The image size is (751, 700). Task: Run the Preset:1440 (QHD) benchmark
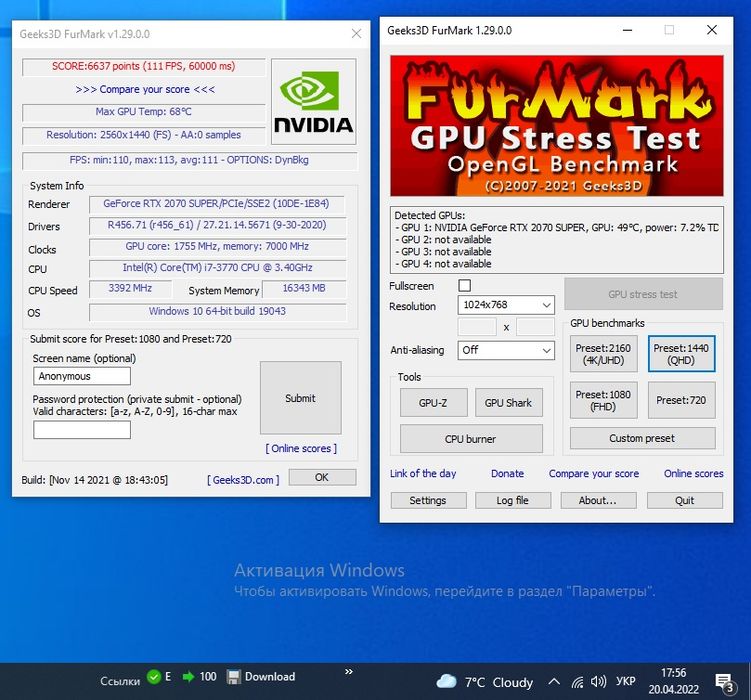(681, 354)
